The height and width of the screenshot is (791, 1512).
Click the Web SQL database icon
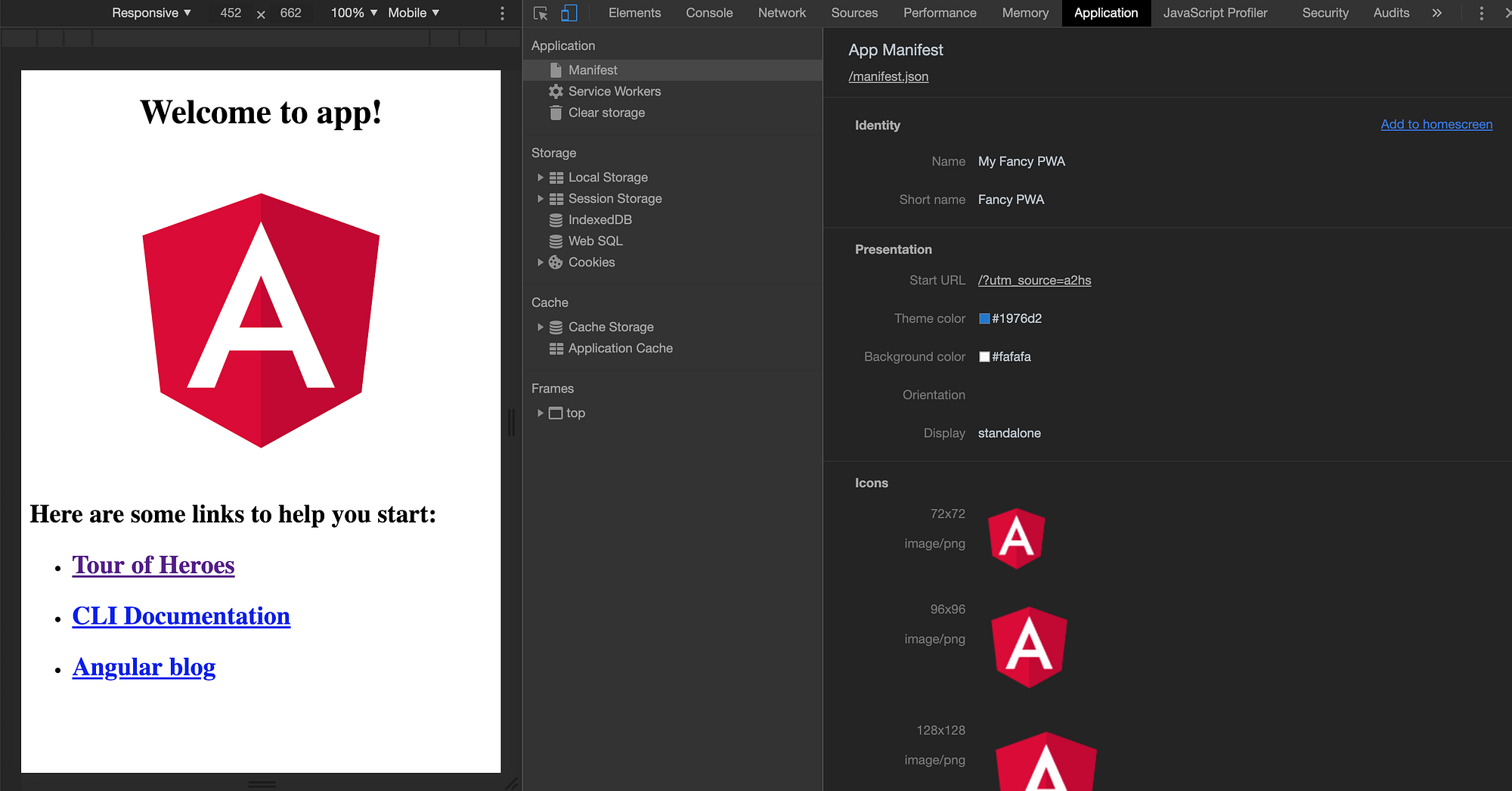pyautogui.click(x=556, y=240)
